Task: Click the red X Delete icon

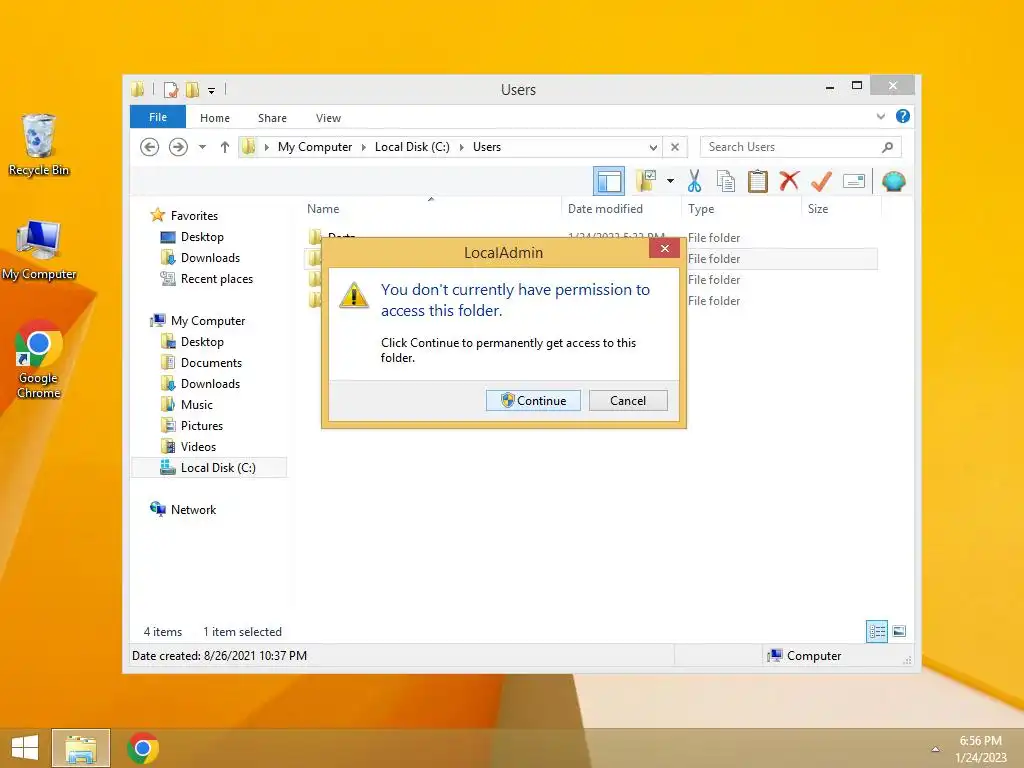Action: 789,181
